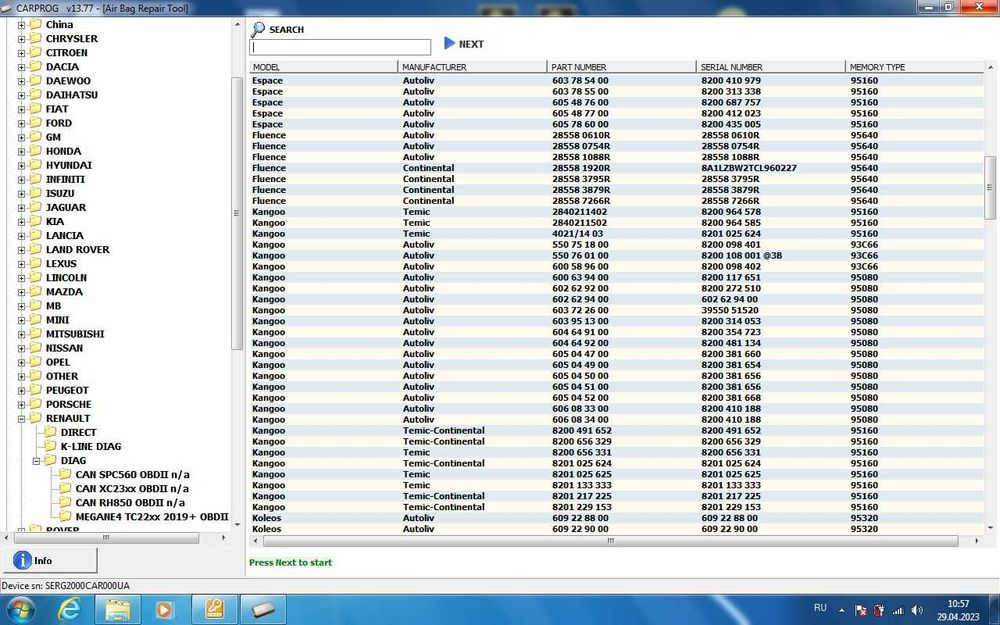Collapse the DIAG tree node
1000x625 pixels.
tap(36, 460)
